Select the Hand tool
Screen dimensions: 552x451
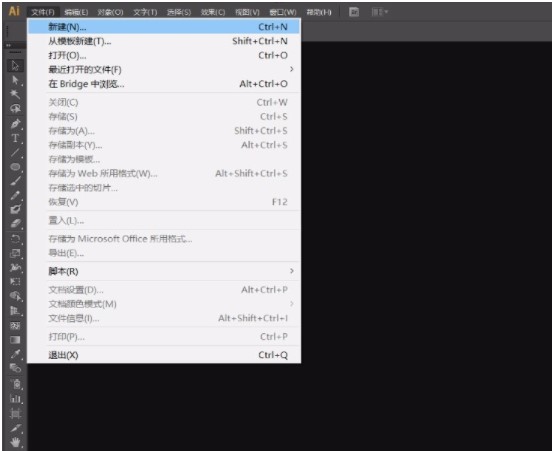(x=15, y=442)
